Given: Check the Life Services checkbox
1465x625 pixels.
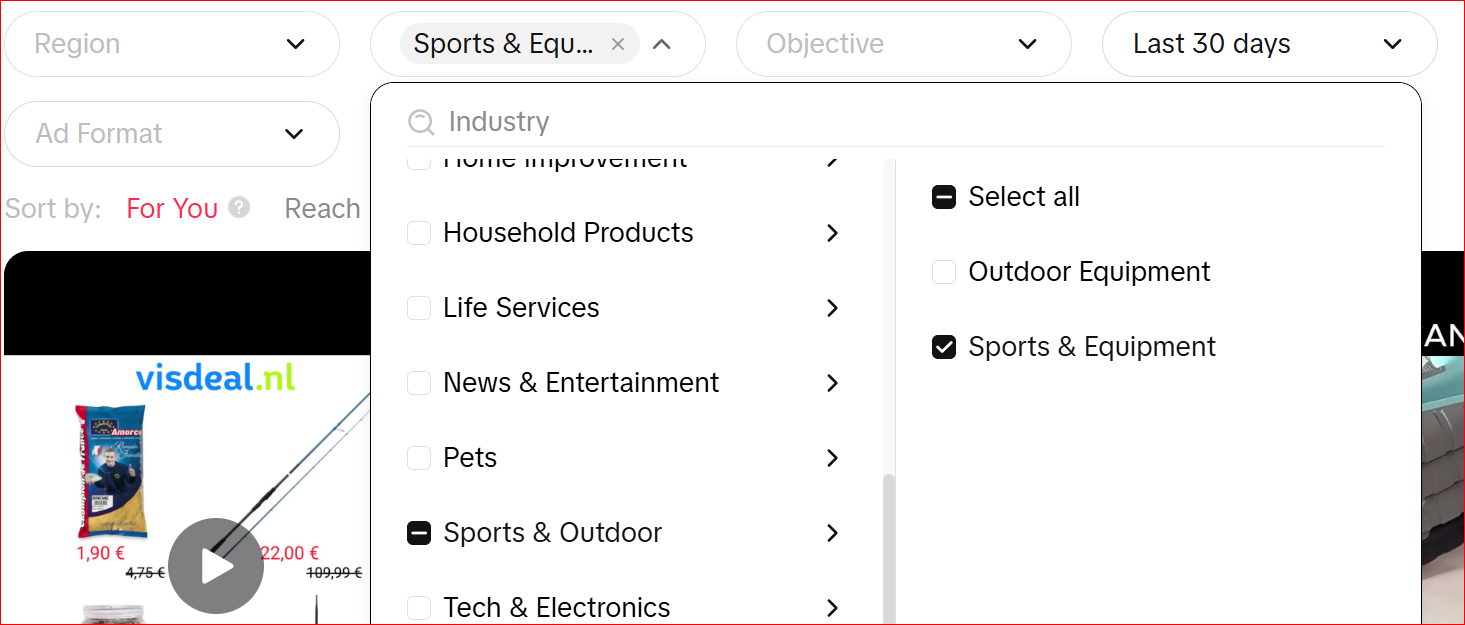Looking at the screenshot, I should [419, 308].
